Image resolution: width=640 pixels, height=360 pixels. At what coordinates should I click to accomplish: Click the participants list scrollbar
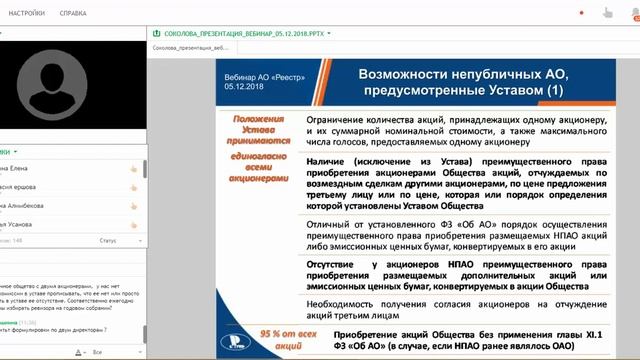[x=145, y=169]
